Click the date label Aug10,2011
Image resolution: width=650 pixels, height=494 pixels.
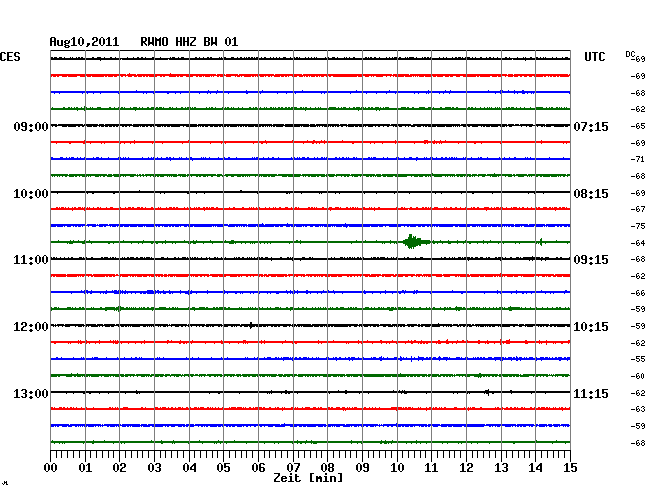coord(84,42)
